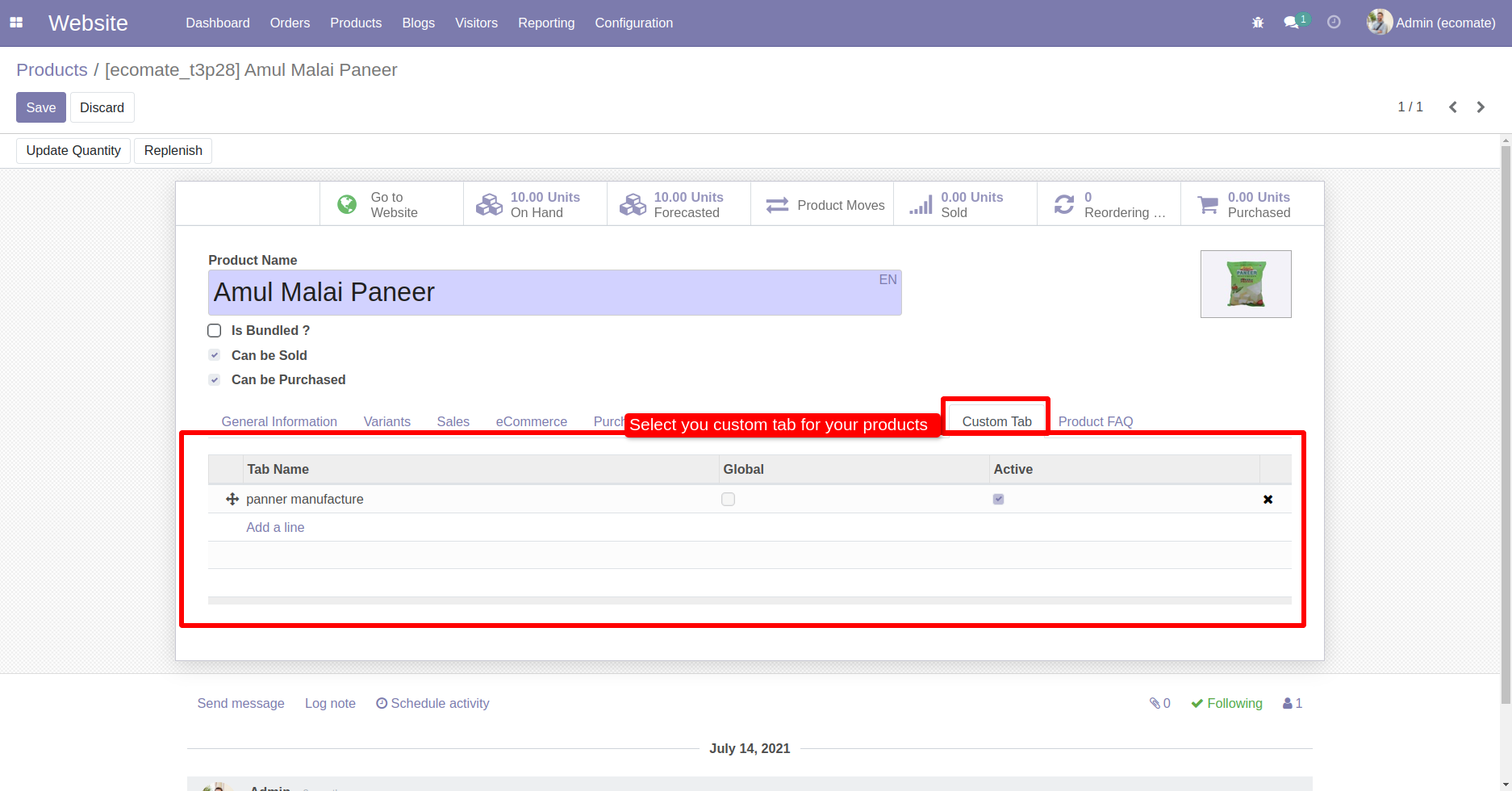Switch to Product FAQ tab

(1096, 421)
